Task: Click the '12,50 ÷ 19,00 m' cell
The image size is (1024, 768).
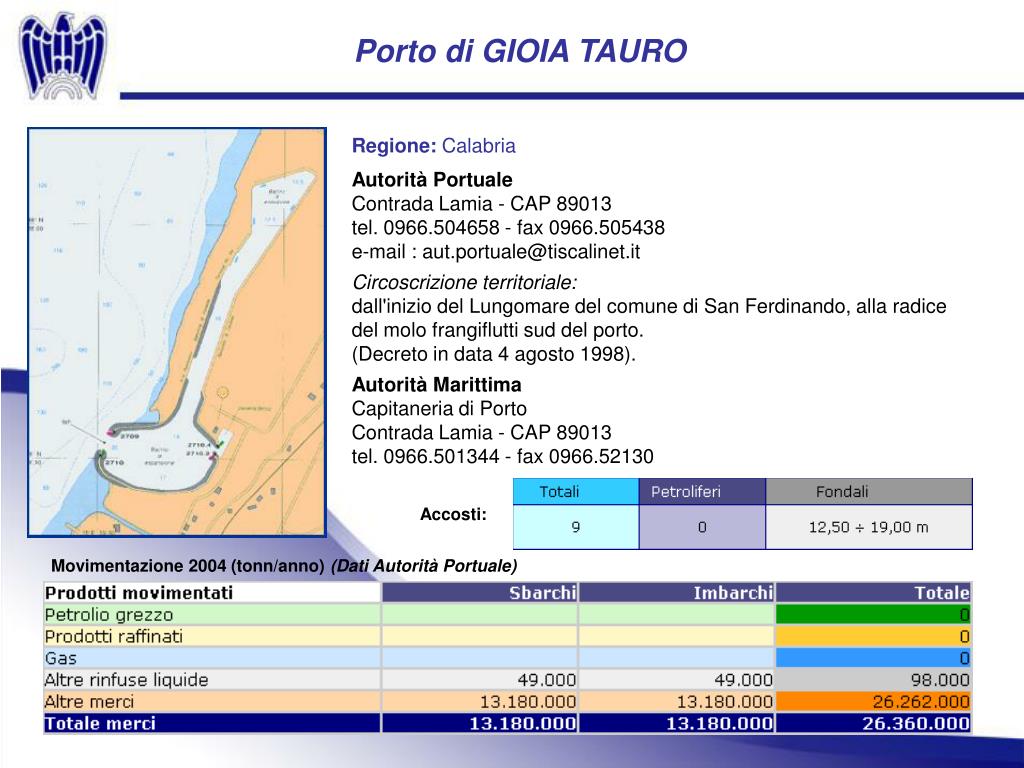Action: pos(869,527)
